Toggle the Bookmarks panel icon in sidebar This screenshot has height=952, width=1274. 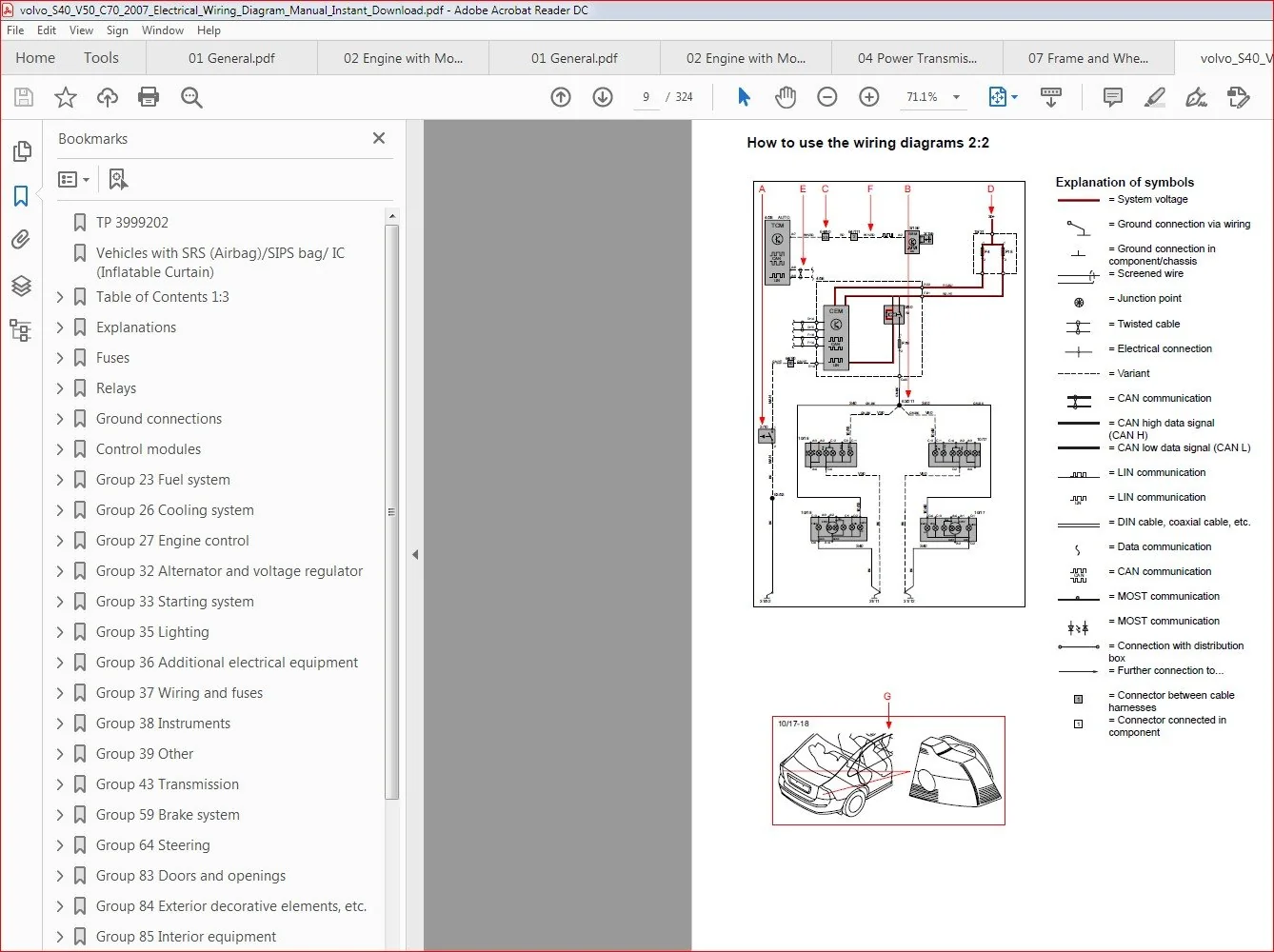pyautogui.click(x=21, y=196)
